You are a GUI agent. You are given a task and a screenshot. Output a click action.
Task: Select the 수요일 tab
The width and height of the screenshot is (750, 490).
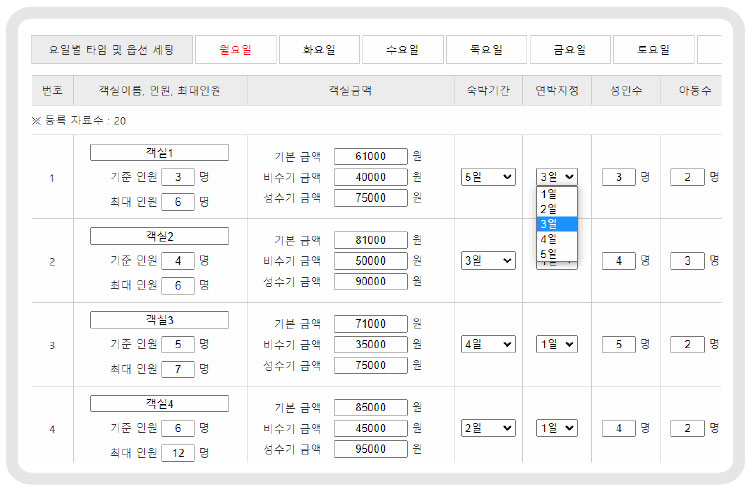(402, 49)
